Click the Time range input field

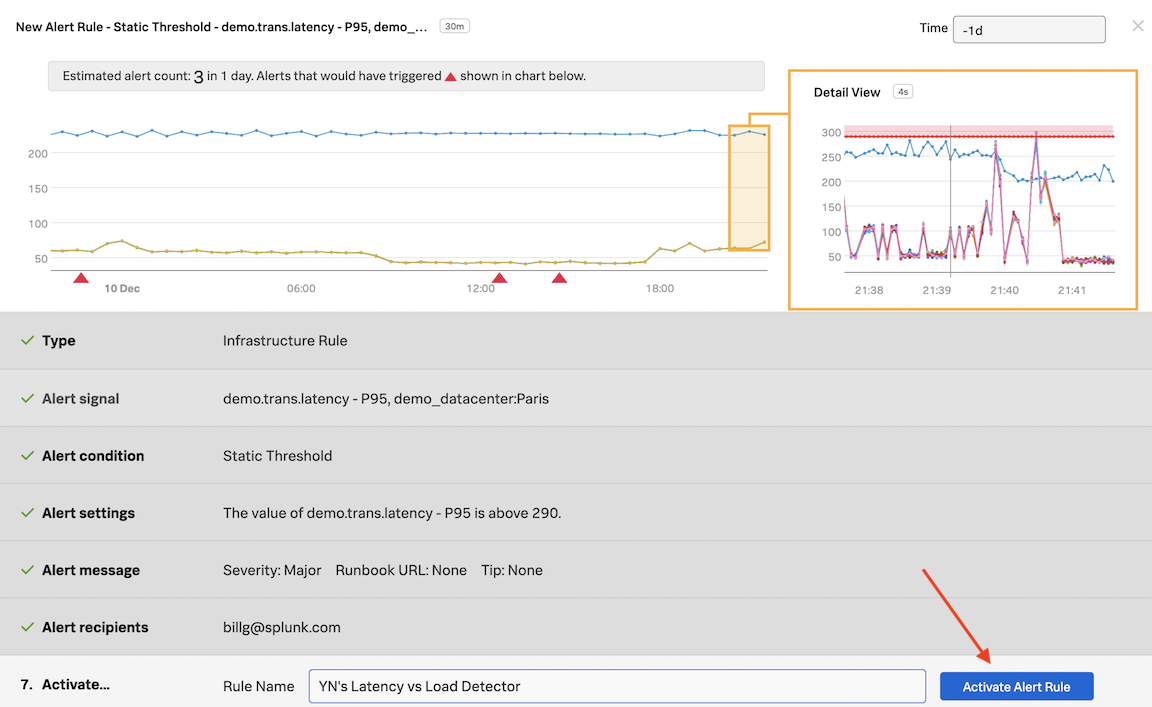pyautogui.click(x=1028, y=29)
